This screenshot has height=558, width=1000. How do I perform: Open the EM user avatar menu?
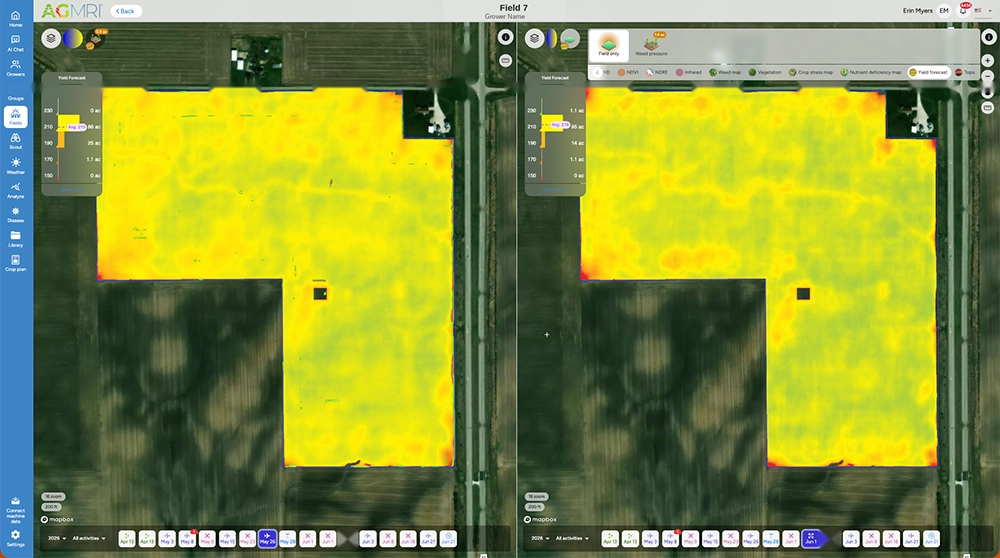coord(944,10)
